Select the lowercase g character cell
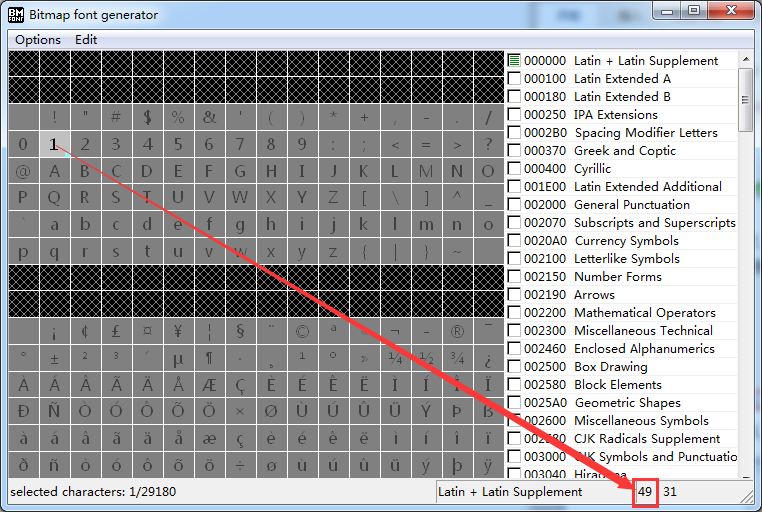Image resolution: width=762 pixels, height=512 pixels. click(x=240, y=224)
